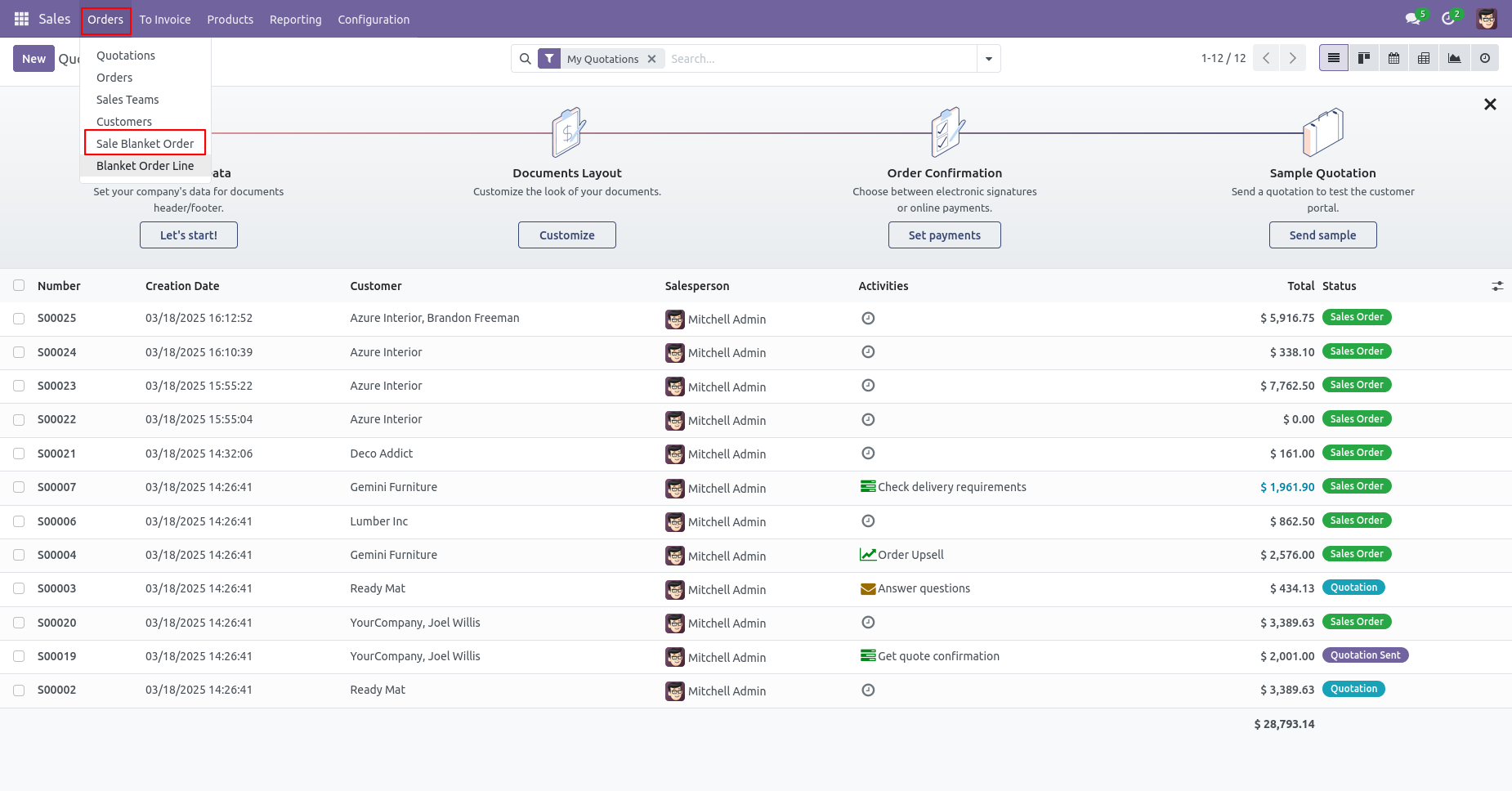The width and height of the screenshot is (1512, 791).
Task: Go to next page of records
Action: pyautogui.click(x=1293, y=58)
